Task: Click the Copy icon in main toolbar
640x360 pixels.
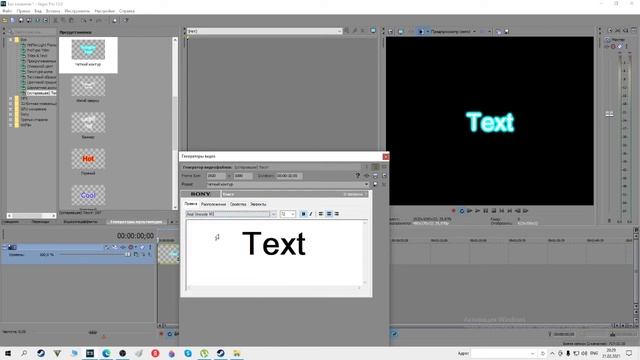Action: (64, 20)
